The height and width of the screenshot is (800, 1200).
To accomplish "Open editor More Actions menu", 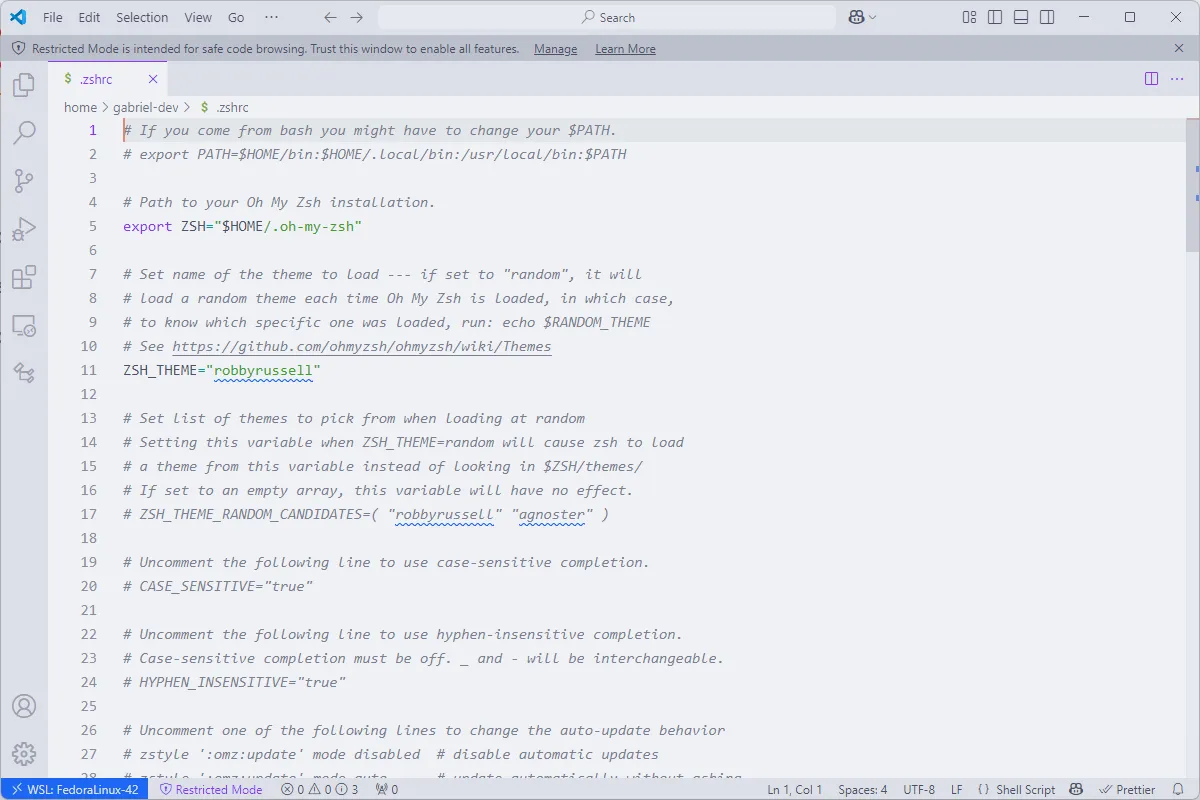I will pyautogui.click(x=1176, y=78).
